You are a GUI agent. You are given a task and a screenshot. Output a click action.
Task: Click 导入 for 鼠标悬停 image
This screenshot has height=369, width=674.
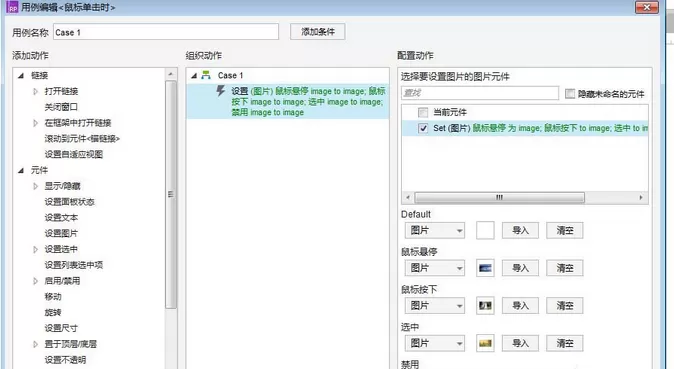click(521, 268)
